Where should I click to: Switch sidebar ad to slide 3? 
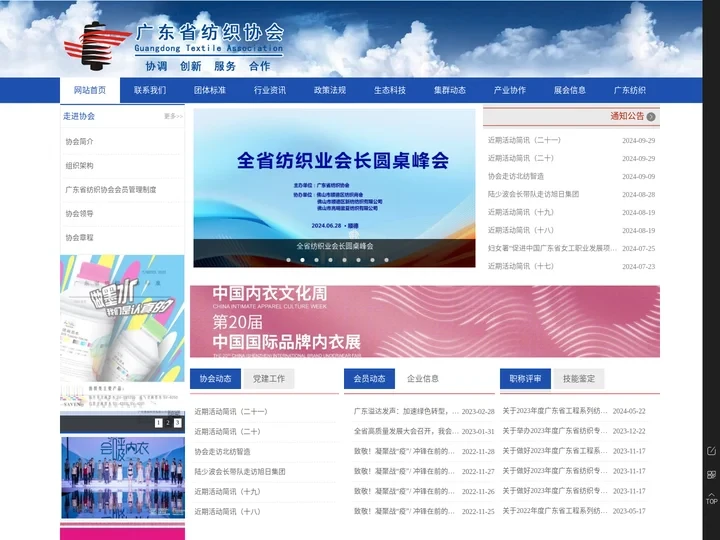point(178,423)
